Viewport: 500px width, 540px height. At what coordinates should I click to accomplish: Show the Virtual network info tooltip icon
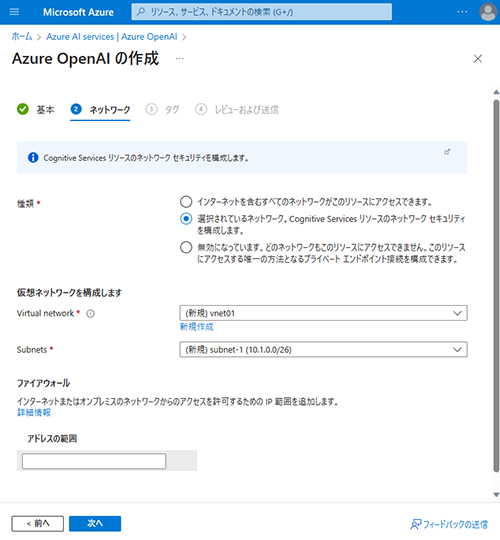coord(91,314)
